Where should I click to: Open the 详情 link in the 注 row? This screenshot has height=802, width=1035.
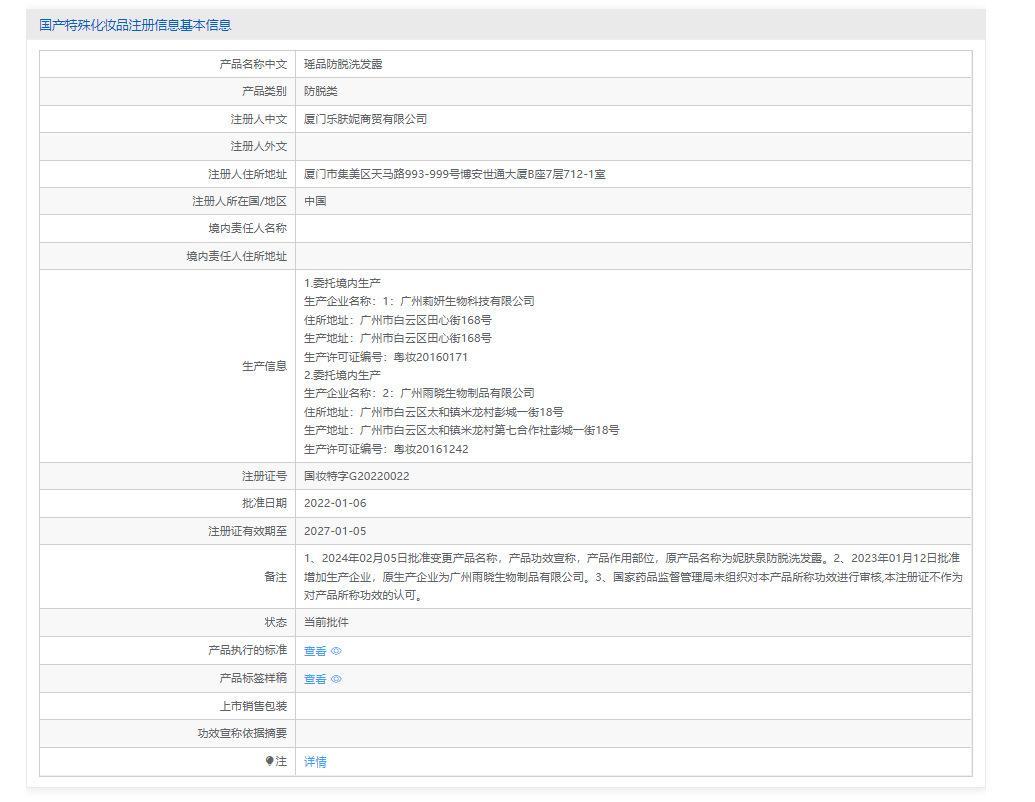click(x=315, y=762)
